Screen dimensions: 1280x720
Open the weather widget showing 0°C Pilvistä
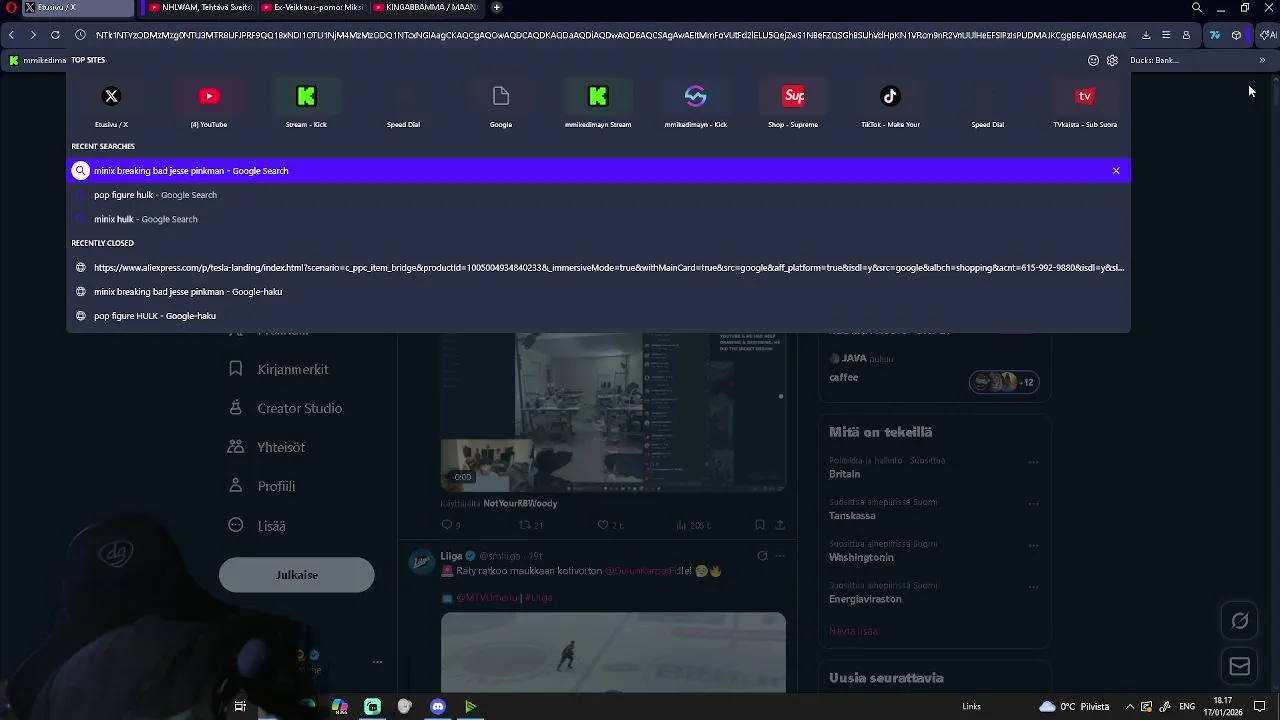tap(1075, 707)
